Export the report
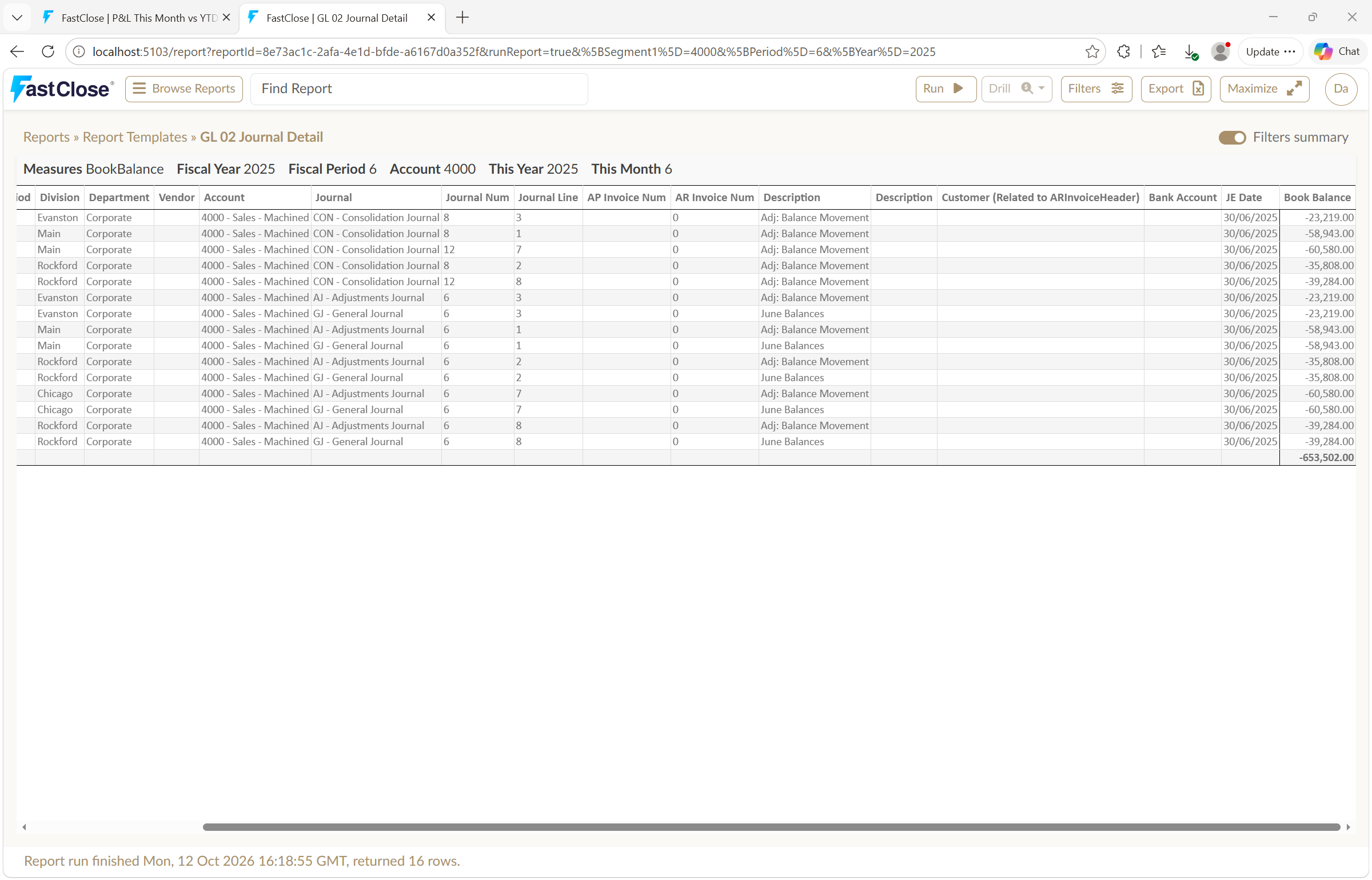 pos(1176,89)
